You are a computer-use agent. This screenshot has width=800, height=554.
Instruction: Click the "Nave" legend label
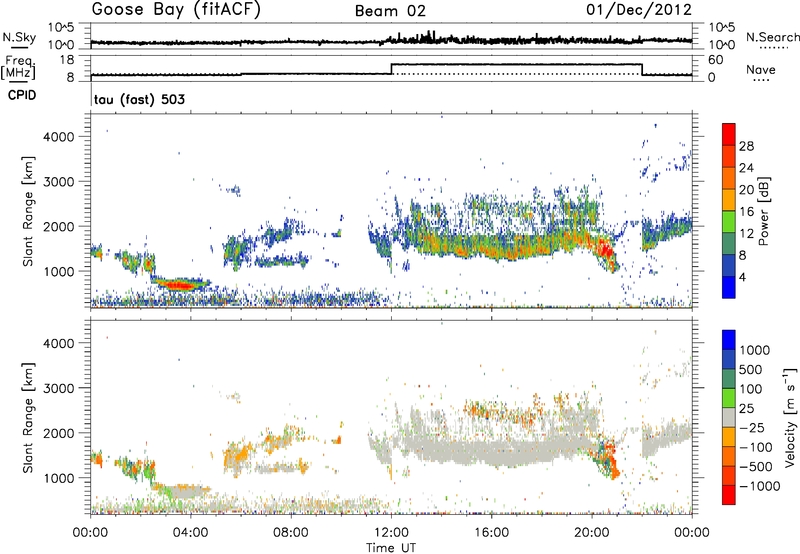[x=761, y=69]
